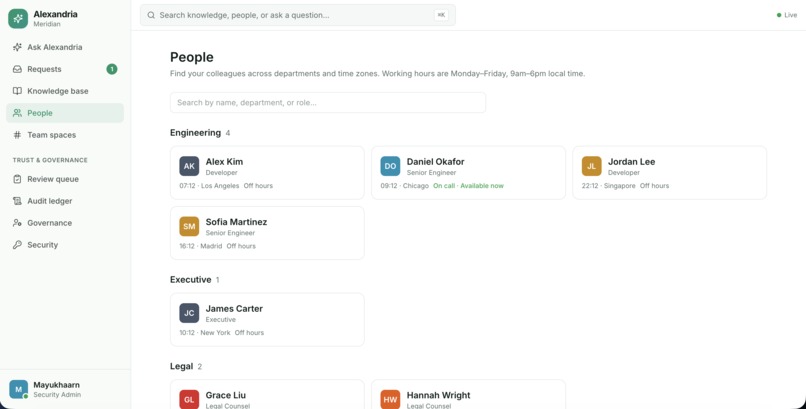The image size is (806, 409).
Task: Click Sofia Martinez's Senior Engineer title
Action: click(x=230, y=233)
